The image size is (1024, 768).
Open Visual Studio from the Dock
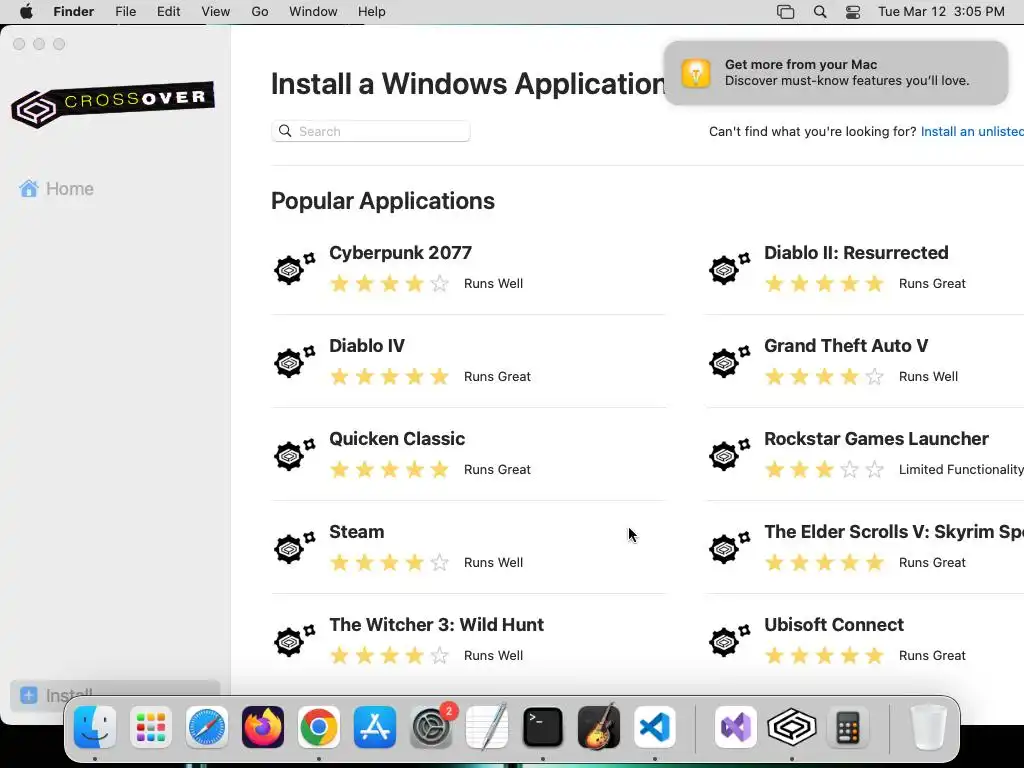tap(736, 727)
